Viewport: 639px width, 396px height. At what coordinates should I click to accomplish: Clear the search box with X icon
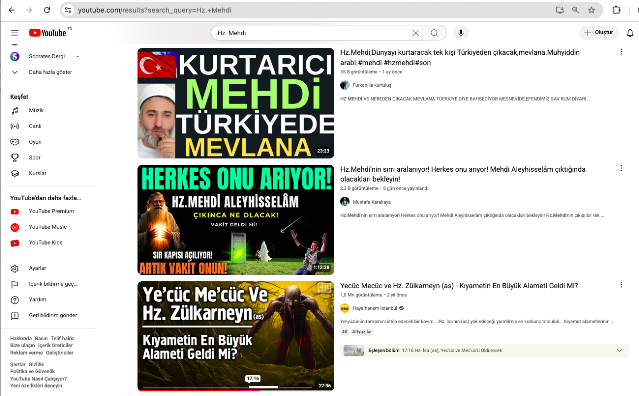coord(415,33)
